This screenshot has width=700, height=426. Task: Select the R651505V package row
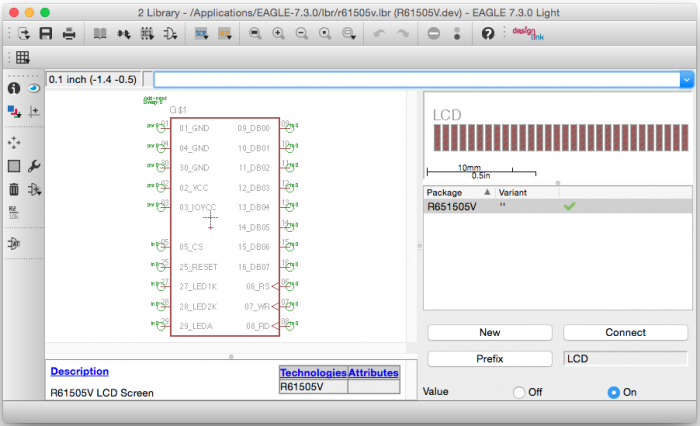tap(558, 206)
